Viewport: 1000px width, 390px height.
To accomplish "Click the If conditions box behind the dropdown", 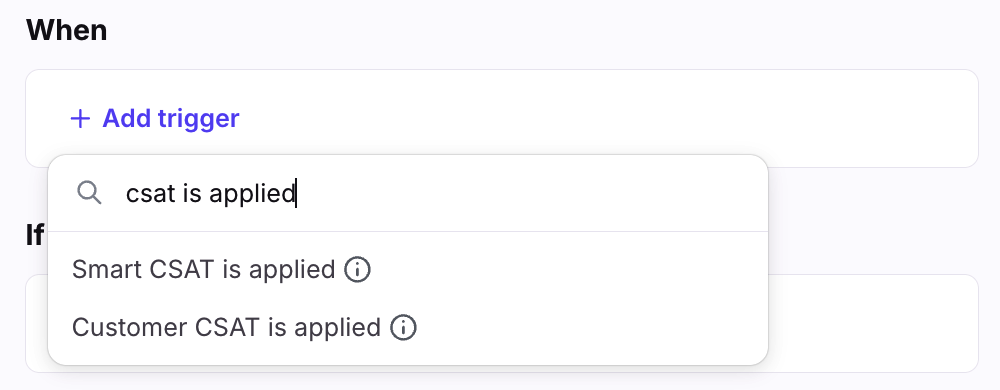I will point(872,323).
